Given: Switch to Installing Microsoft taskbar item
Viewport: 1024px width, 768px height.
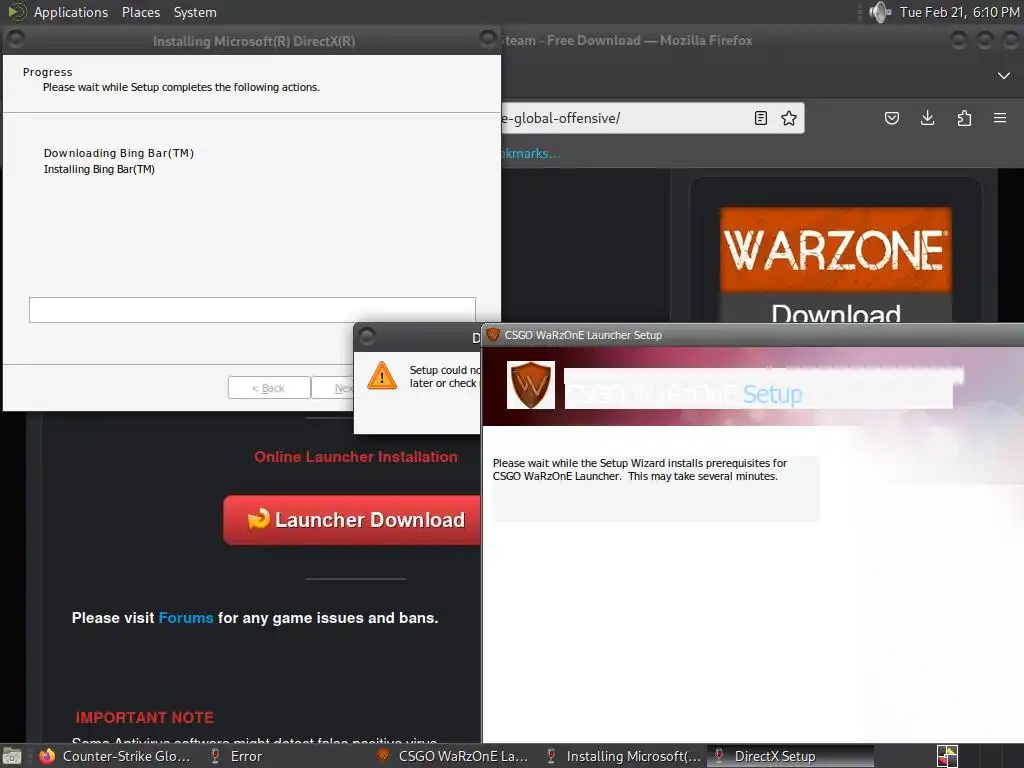Looking at the screenshot, I should pyautogui.click(x=623, y=756).
